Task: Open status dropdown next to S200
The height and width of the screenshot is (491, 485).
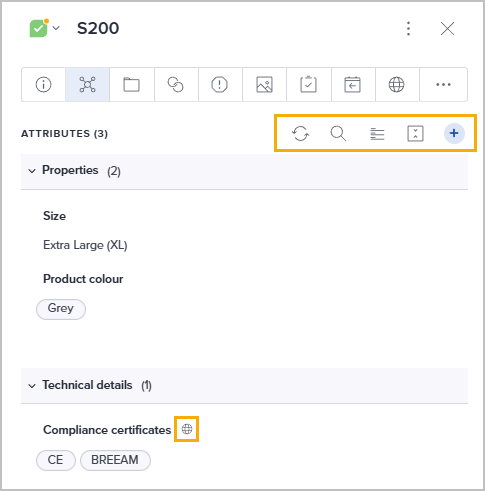Action: tap(56, 28)
